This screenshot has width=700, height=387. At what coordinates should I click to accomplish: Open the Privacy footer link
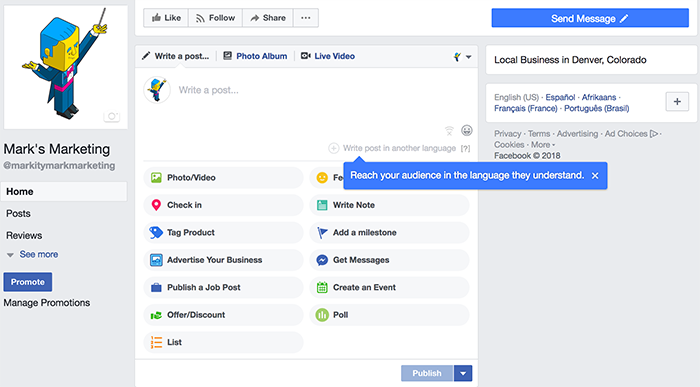coord(508,134)
